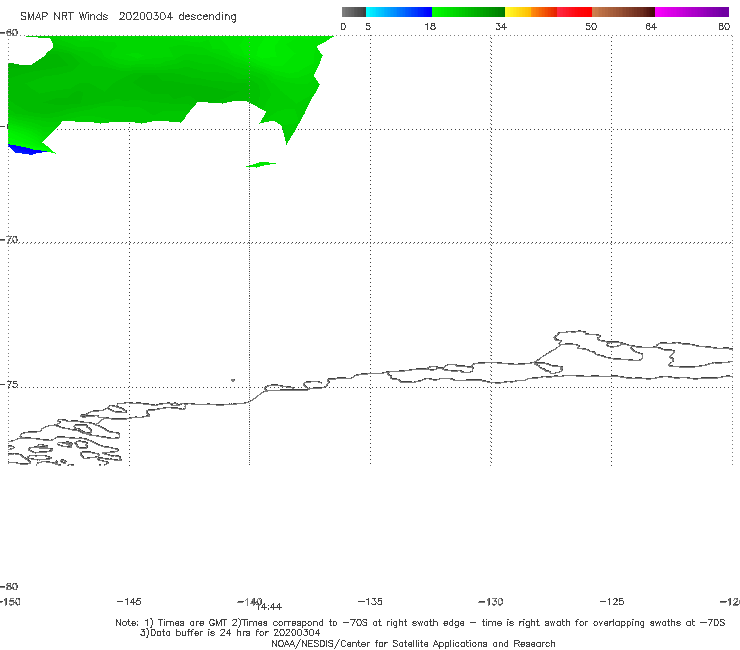Click the green segment of the color bar

point(468,12)
